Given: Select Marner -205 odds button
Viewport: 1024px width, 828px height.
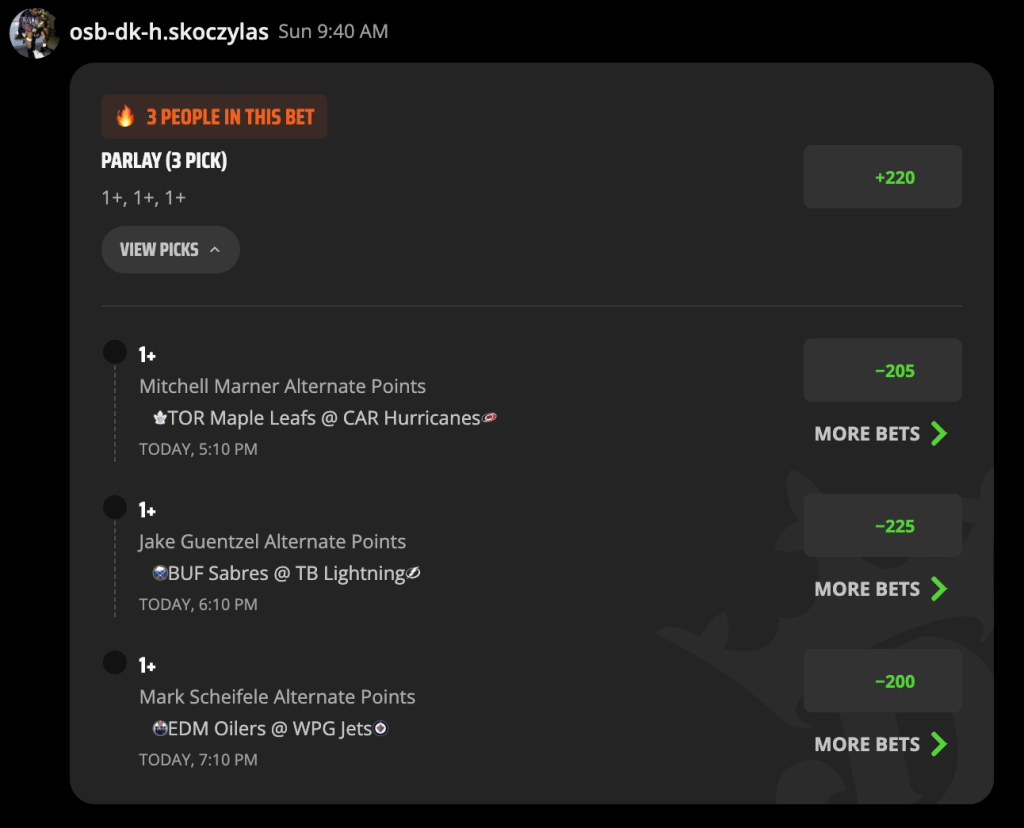Looking at the screenshot, I should 882,370.
